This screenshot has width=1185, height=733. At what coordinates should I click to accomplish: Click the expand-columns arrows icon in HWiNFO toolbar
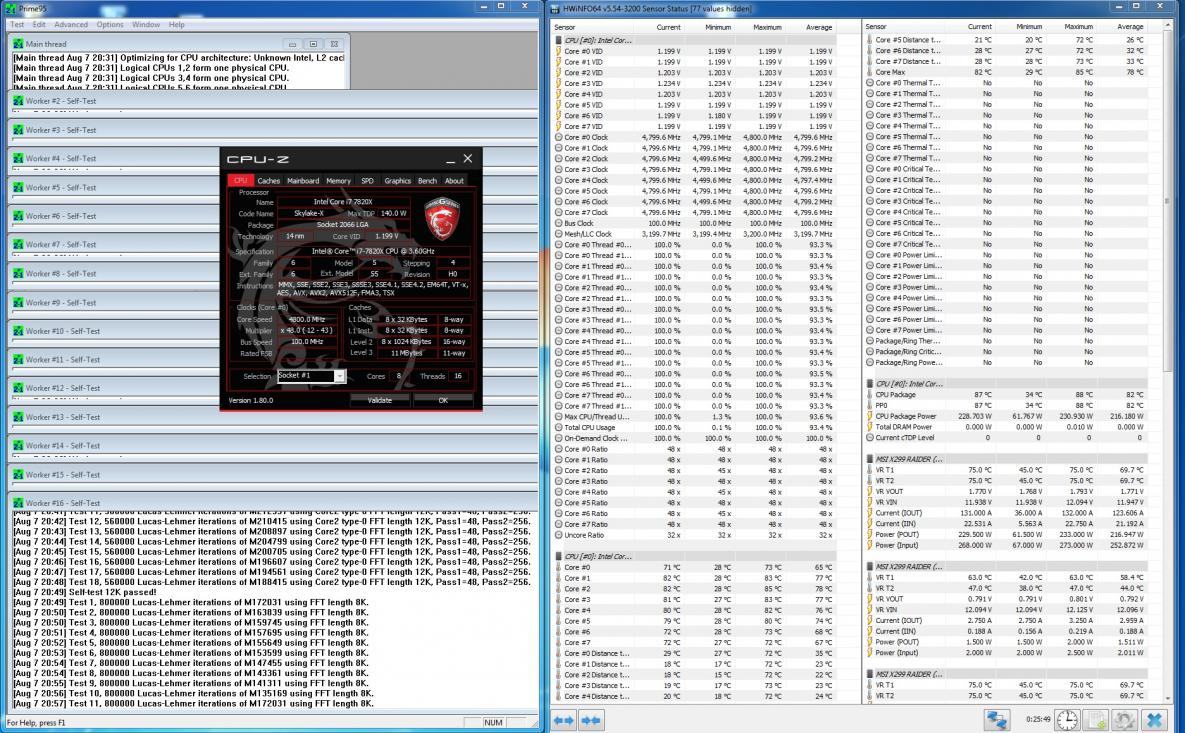[x=564, y=720]
